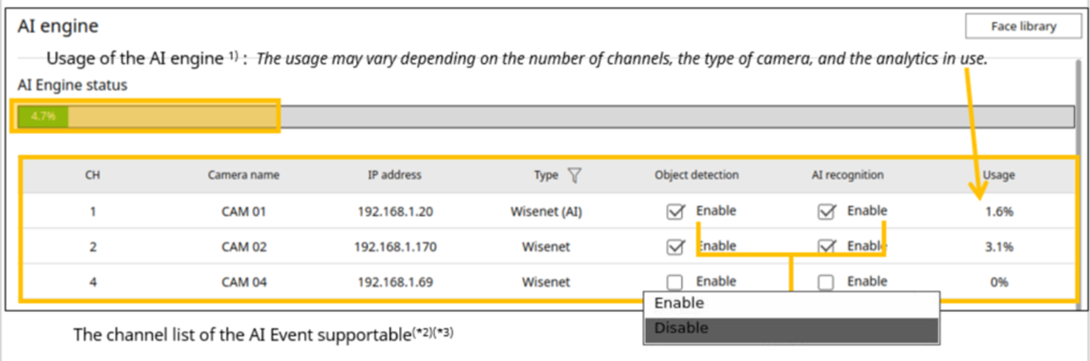Click the IP address column header
The image size is (1090, 361).
click(x=394, y=175)
